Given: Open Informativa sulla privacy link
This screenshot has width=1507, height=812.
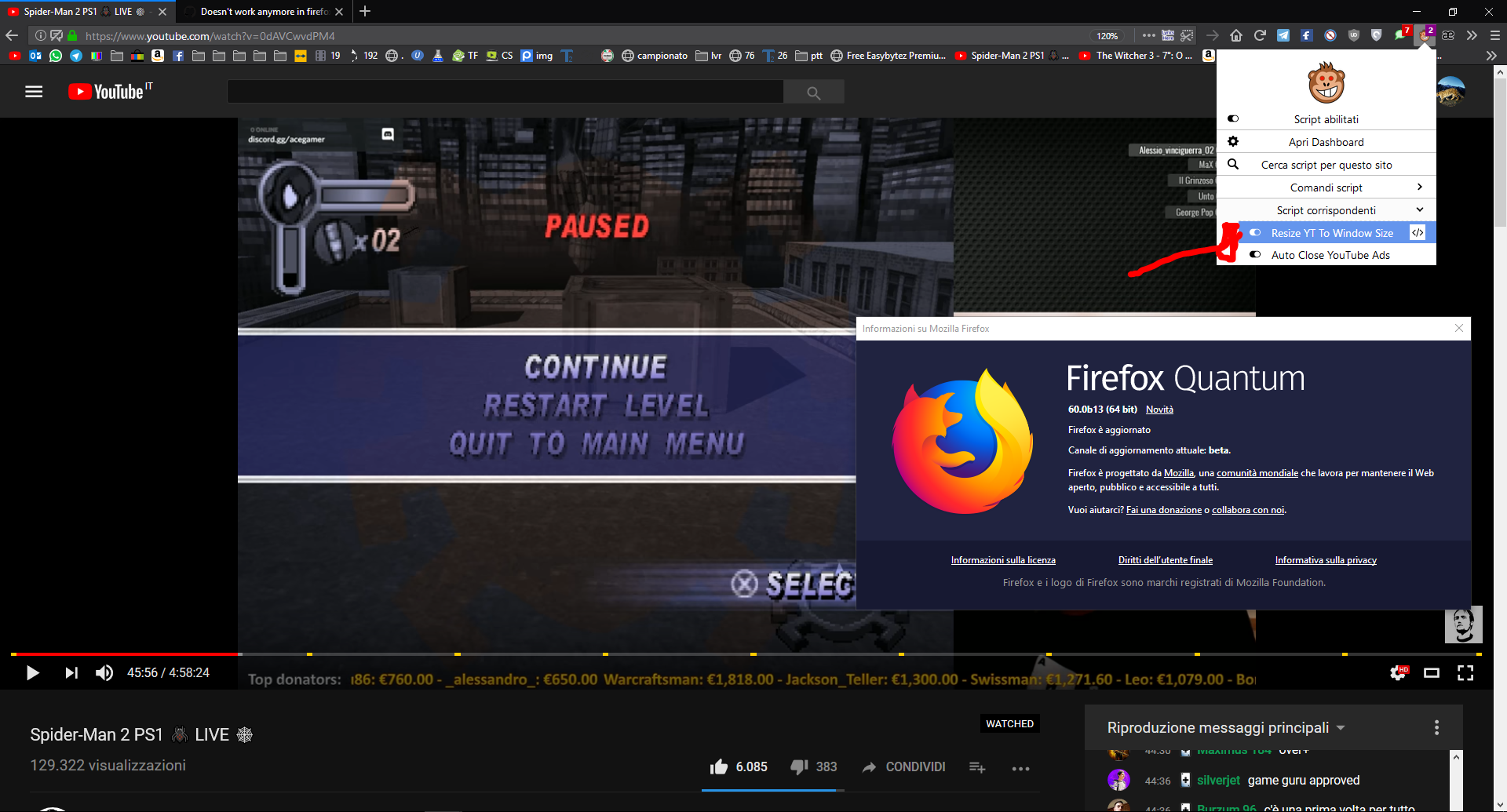Looking at the screenshot, I should 1326,560.
